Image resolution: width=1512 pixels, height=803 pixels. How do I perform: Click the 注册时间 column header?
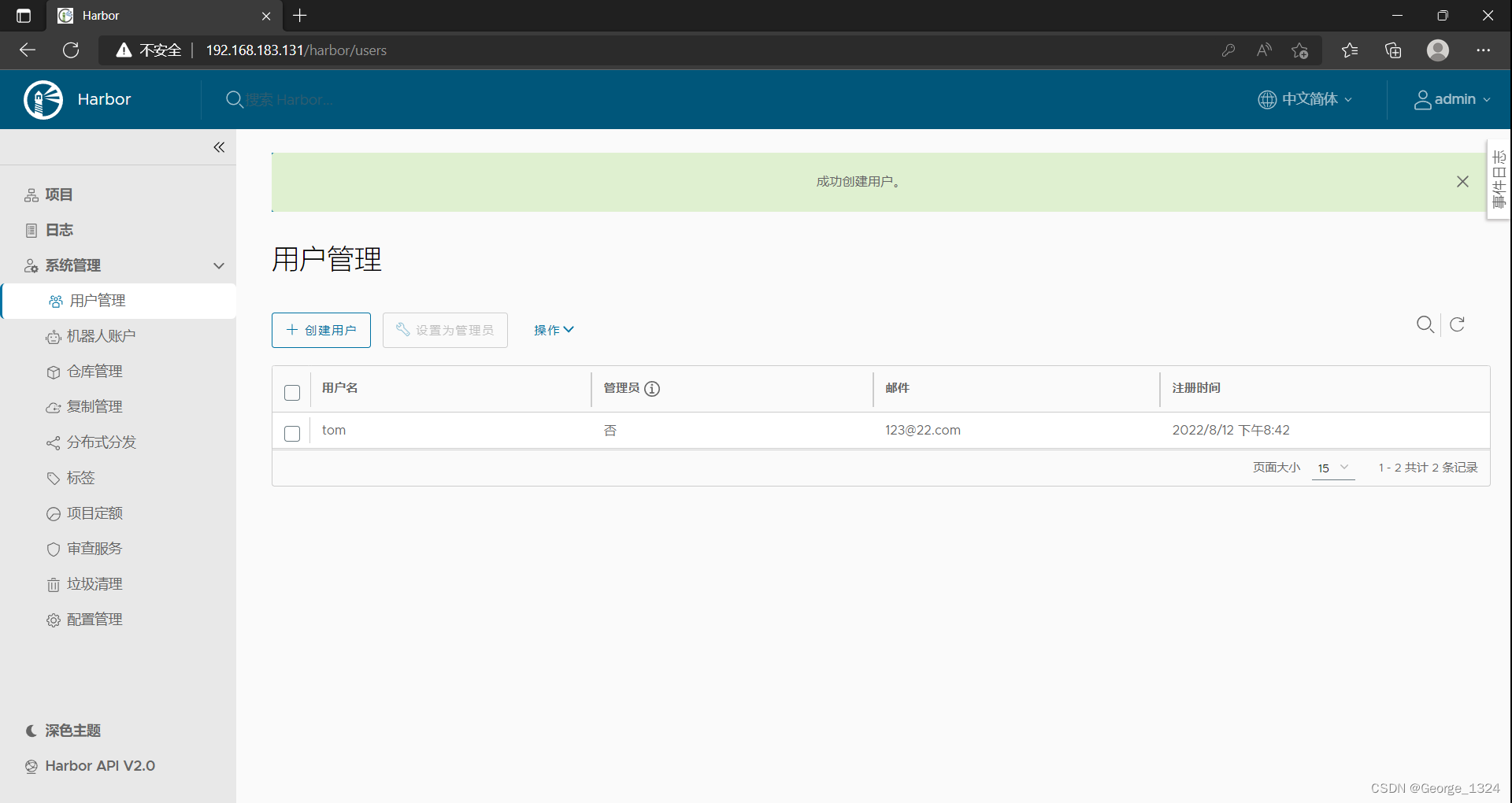[1196, 388]
